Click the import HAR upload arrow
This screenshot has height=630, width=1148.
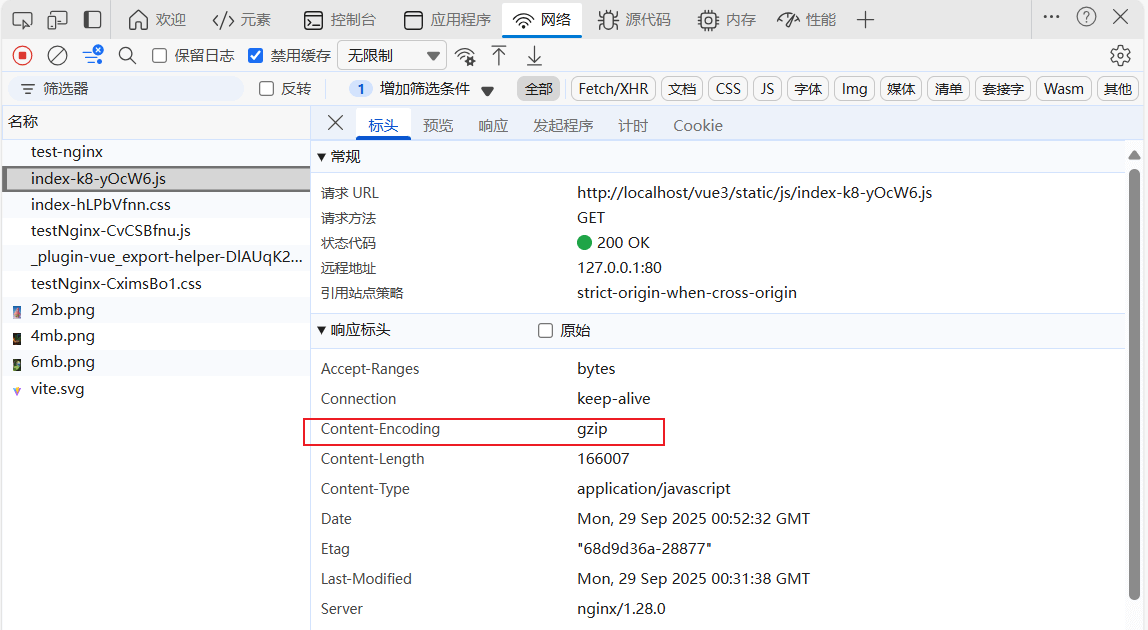[x=499, y=56]
